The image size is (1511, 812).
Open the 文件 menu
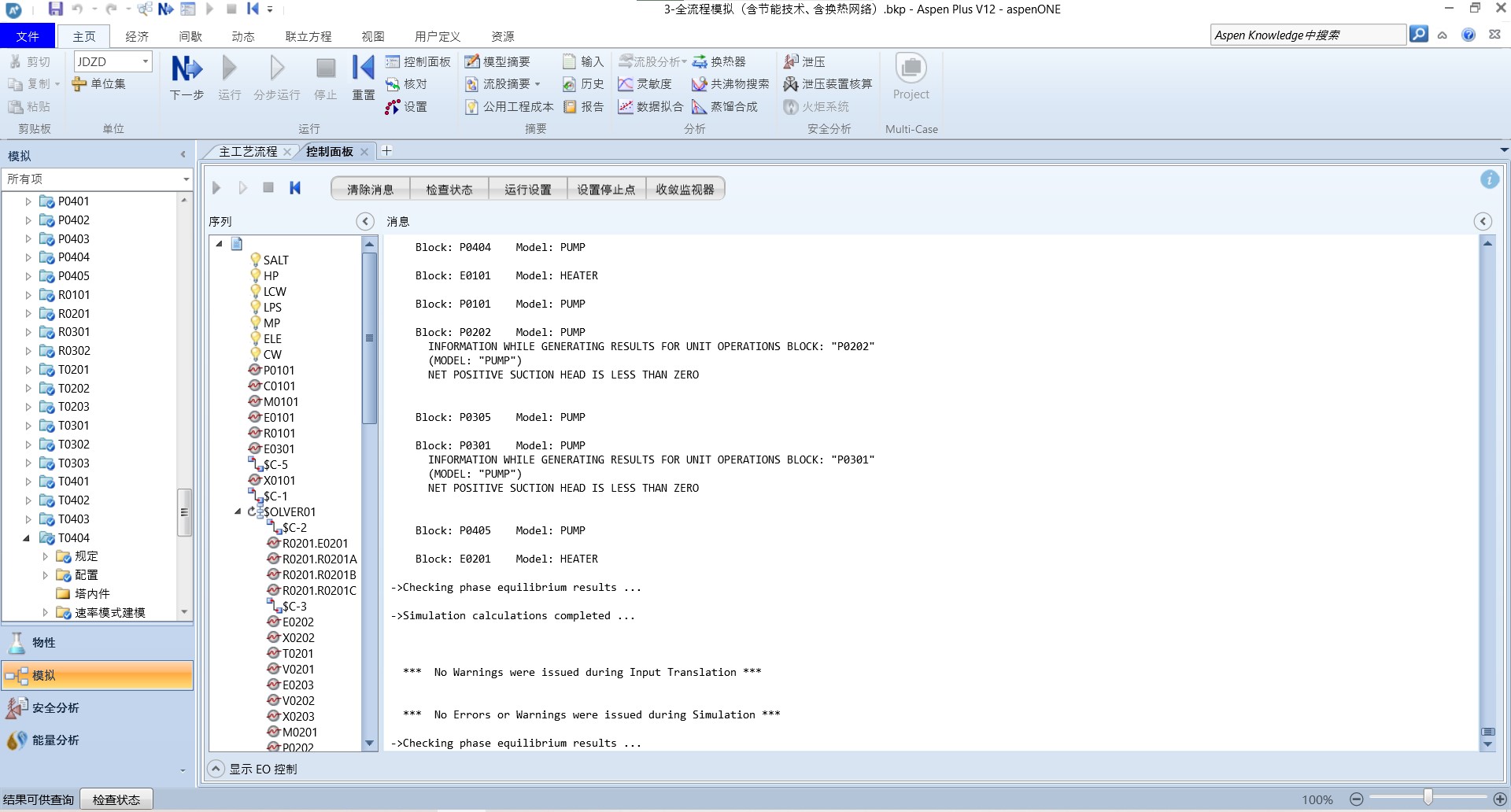(x=28, y=36)
